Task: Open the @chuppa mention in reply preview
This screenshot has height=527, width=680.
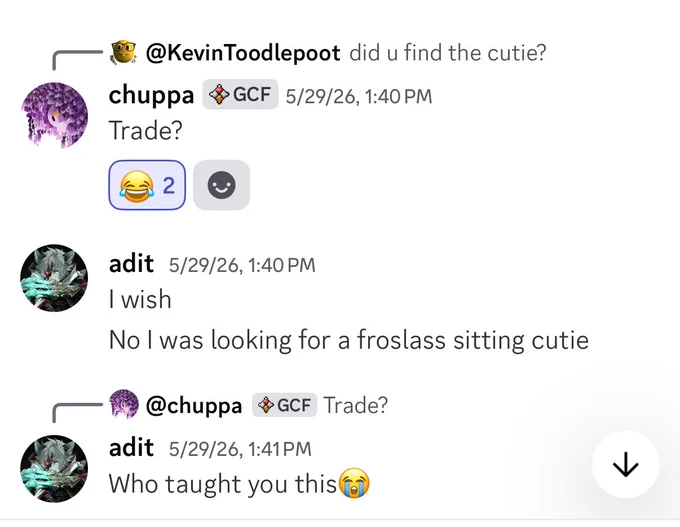Action: point(194,406)
